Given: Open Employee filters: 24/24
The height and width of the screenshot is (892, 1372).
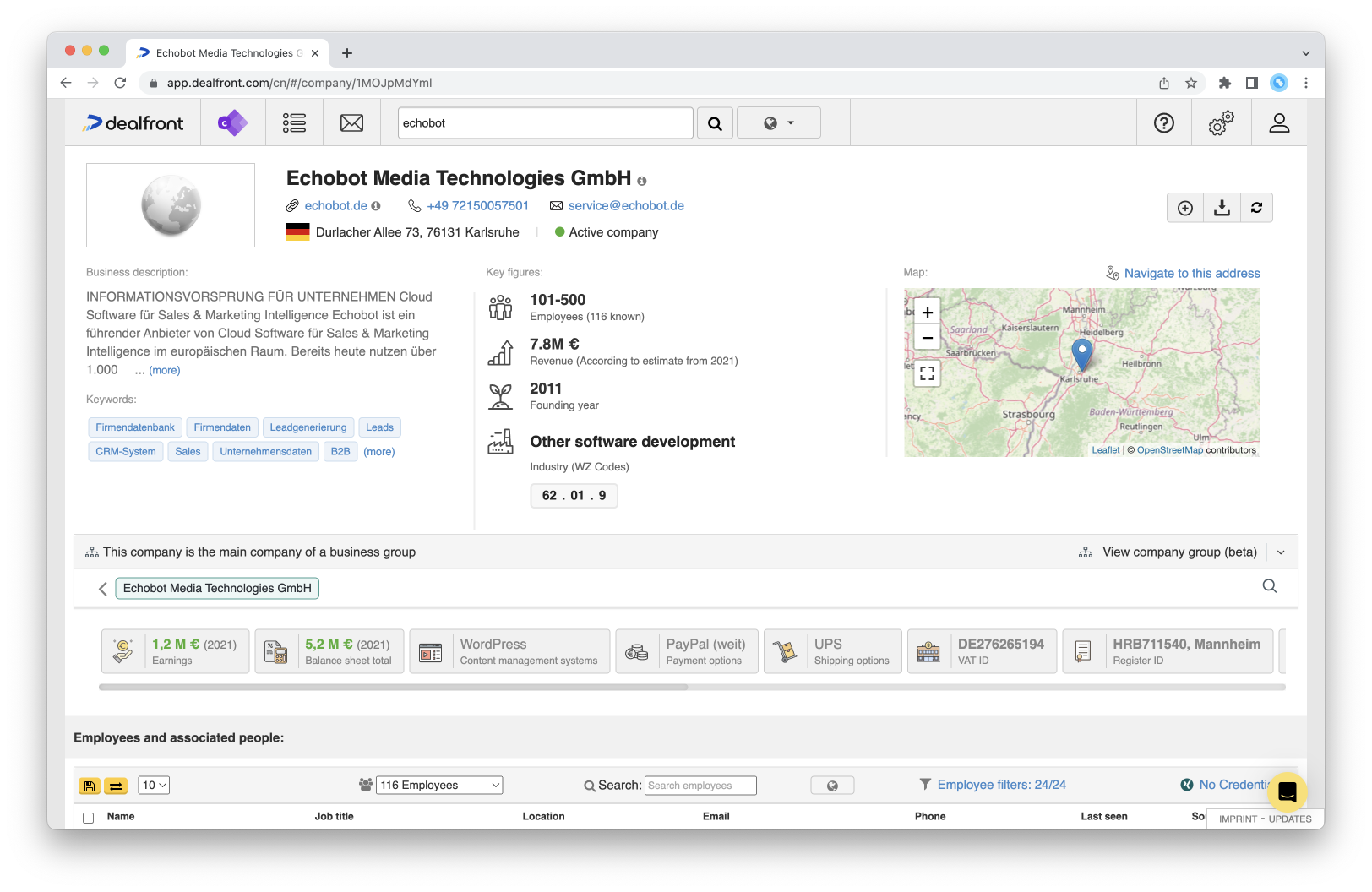Looking at the screenshot, I should pyautogui.click(x=1001, y=786).
